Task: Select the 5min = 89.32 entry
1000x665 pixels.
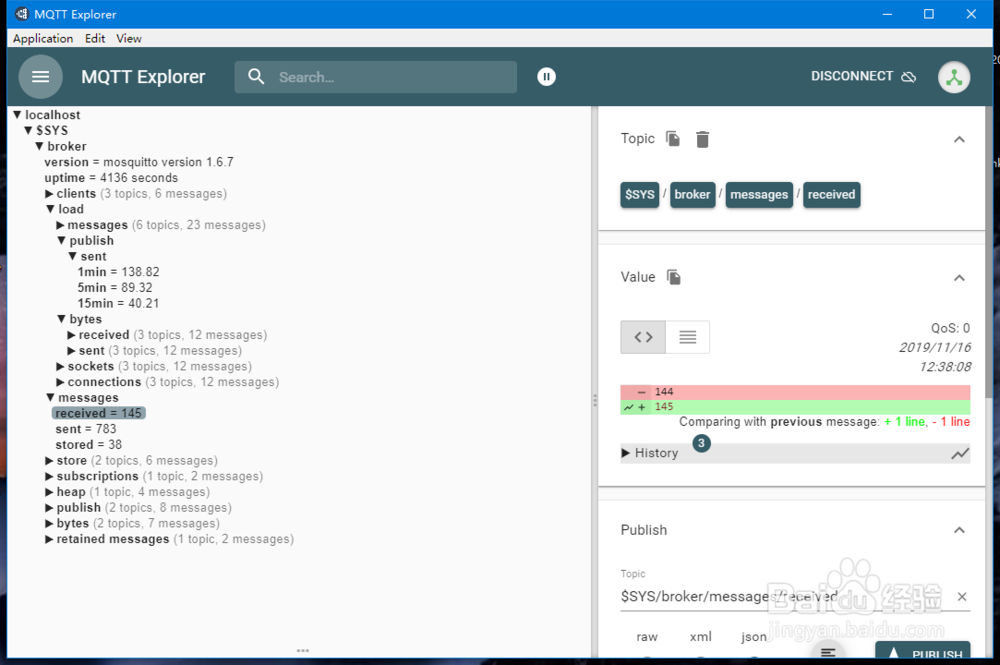Action: click(115, 288)
